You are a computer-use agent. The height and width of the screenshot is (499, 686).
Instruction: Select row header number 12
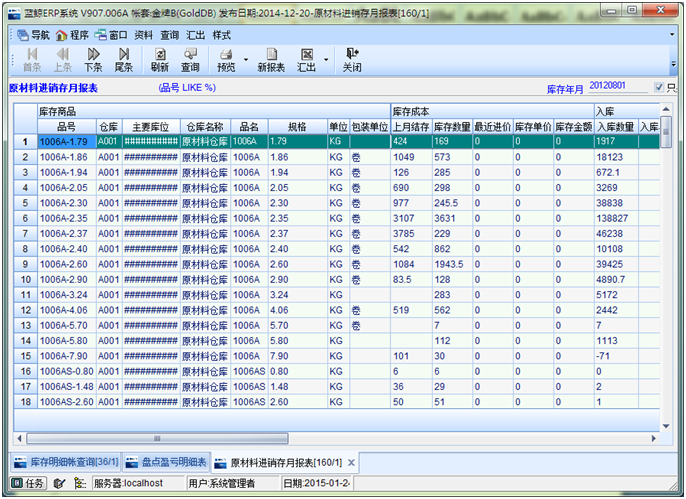(x=25, y=310)
